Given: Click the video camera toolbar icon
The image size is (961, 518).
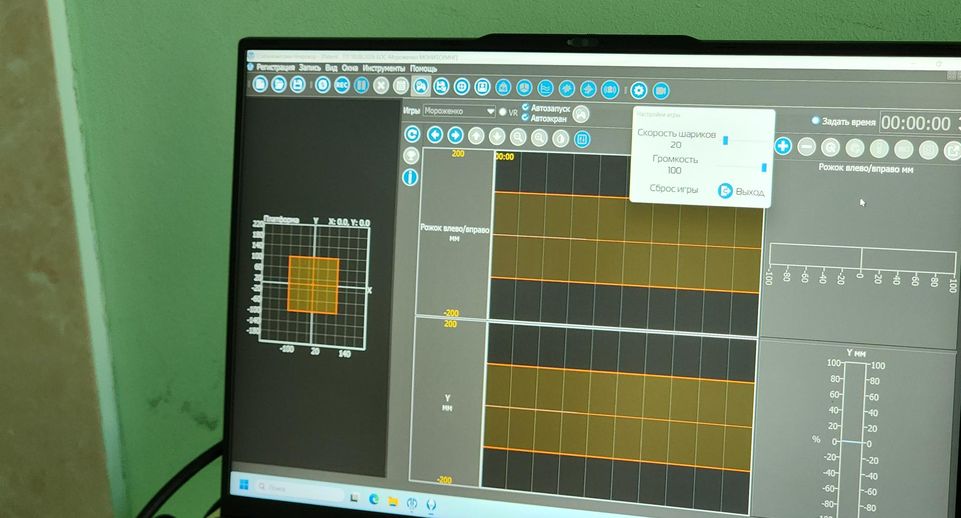Looking at the screenshot, I should point(660,91).
